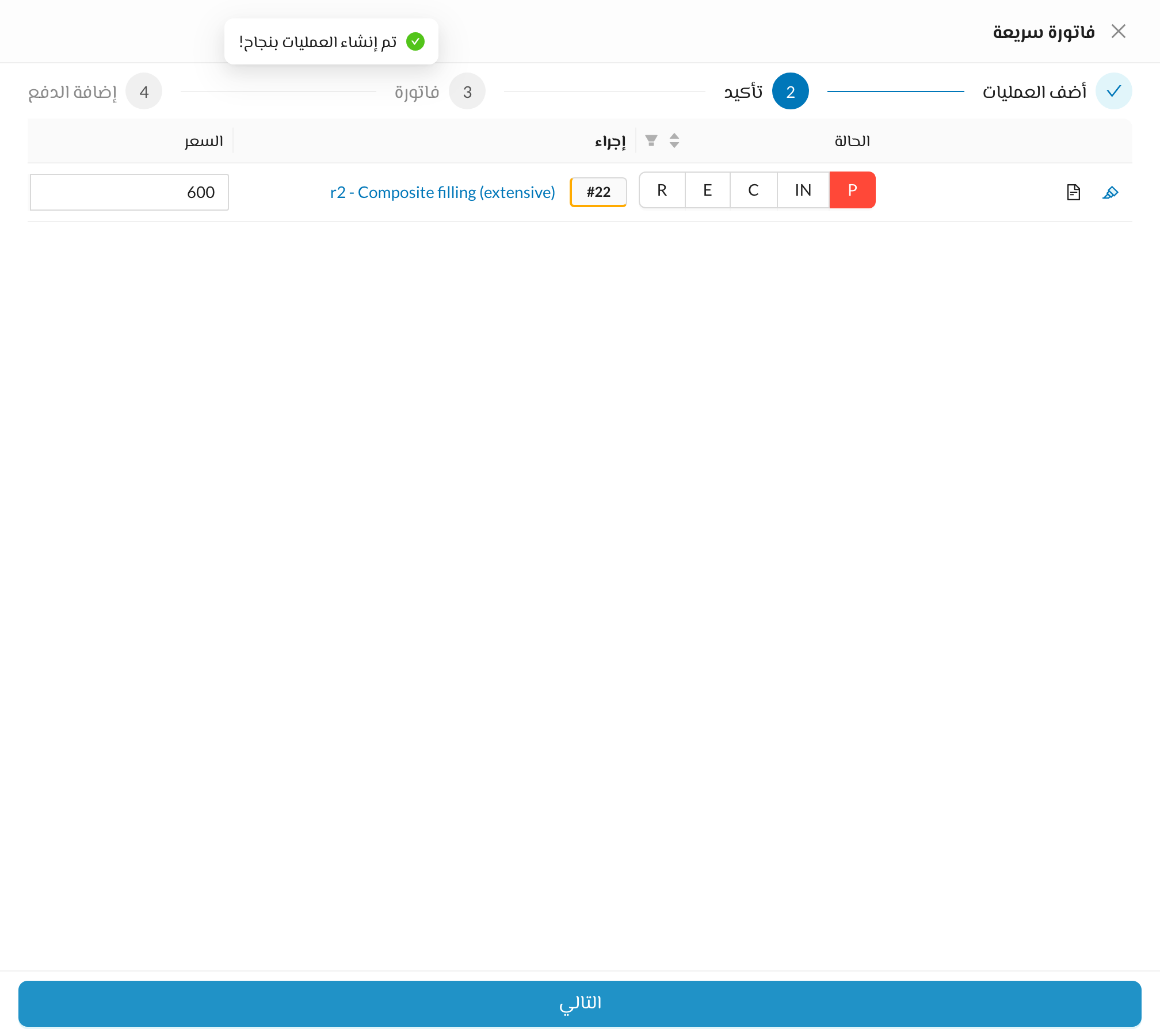Set procedure status to C

tap(753, 190)
